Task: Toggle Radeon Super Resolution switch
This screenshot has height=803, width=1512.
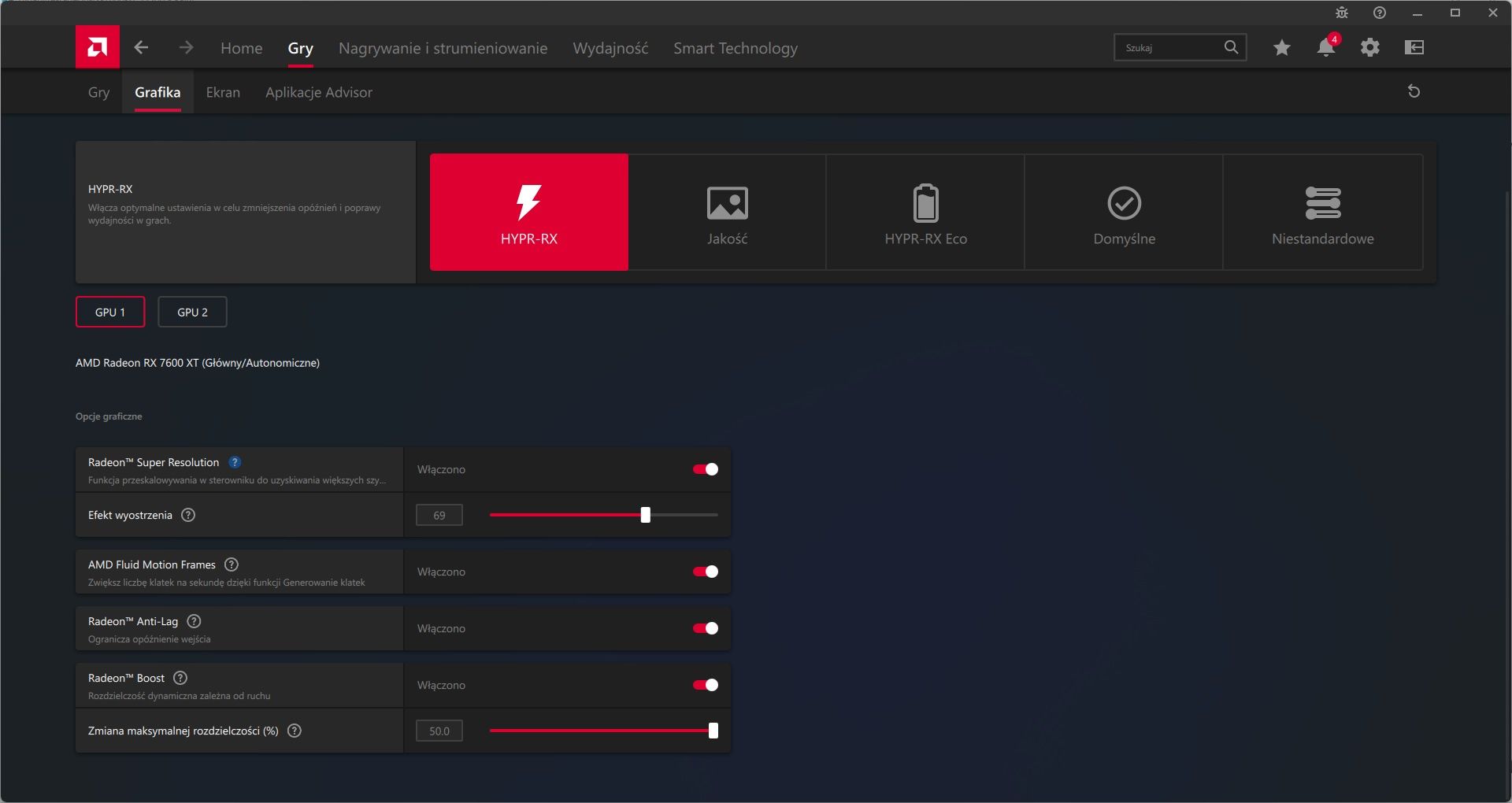Action: pos(706,469)
